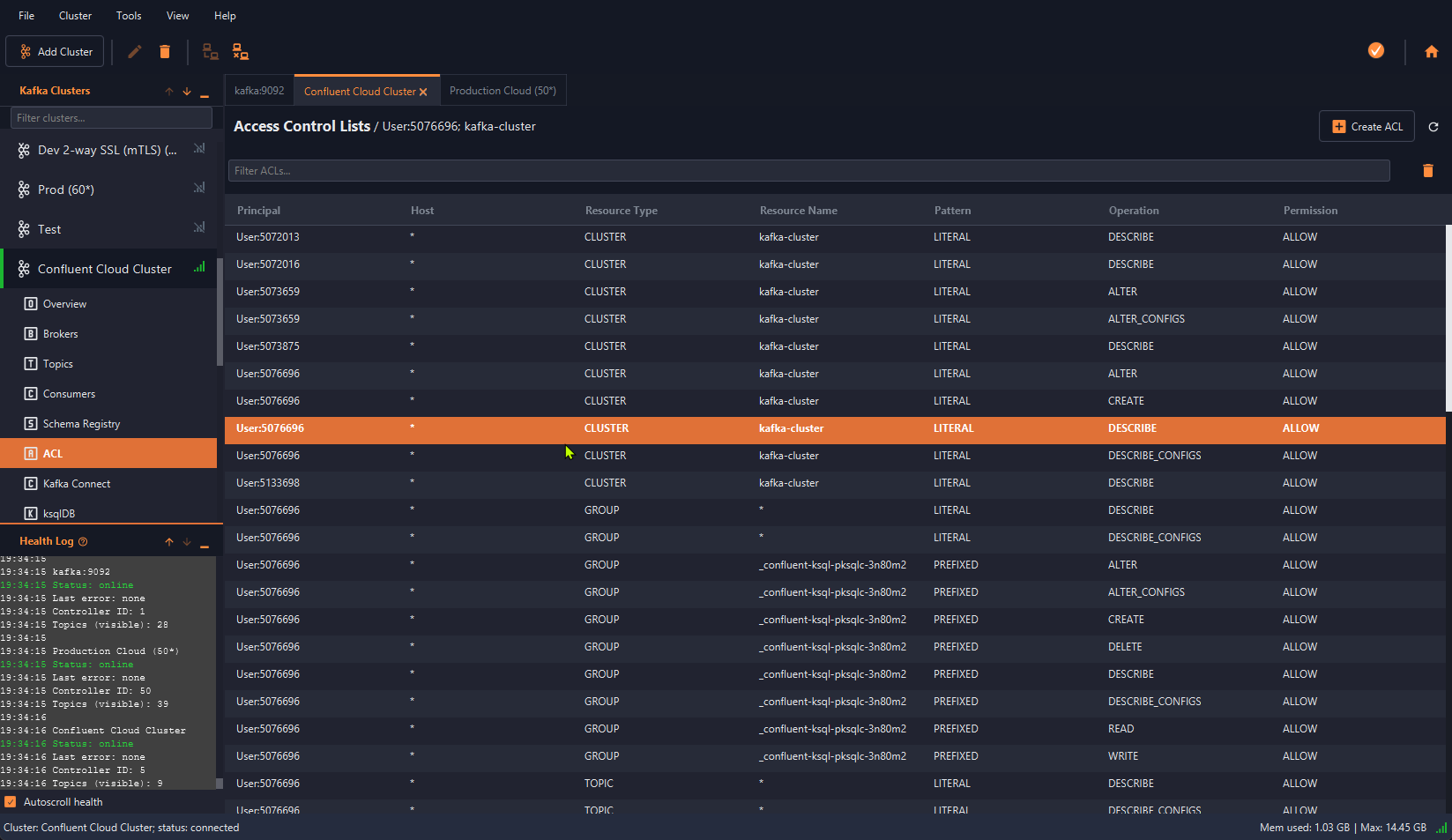
Task: Click Health Log panel up arrow
Action: coord(169,542)
